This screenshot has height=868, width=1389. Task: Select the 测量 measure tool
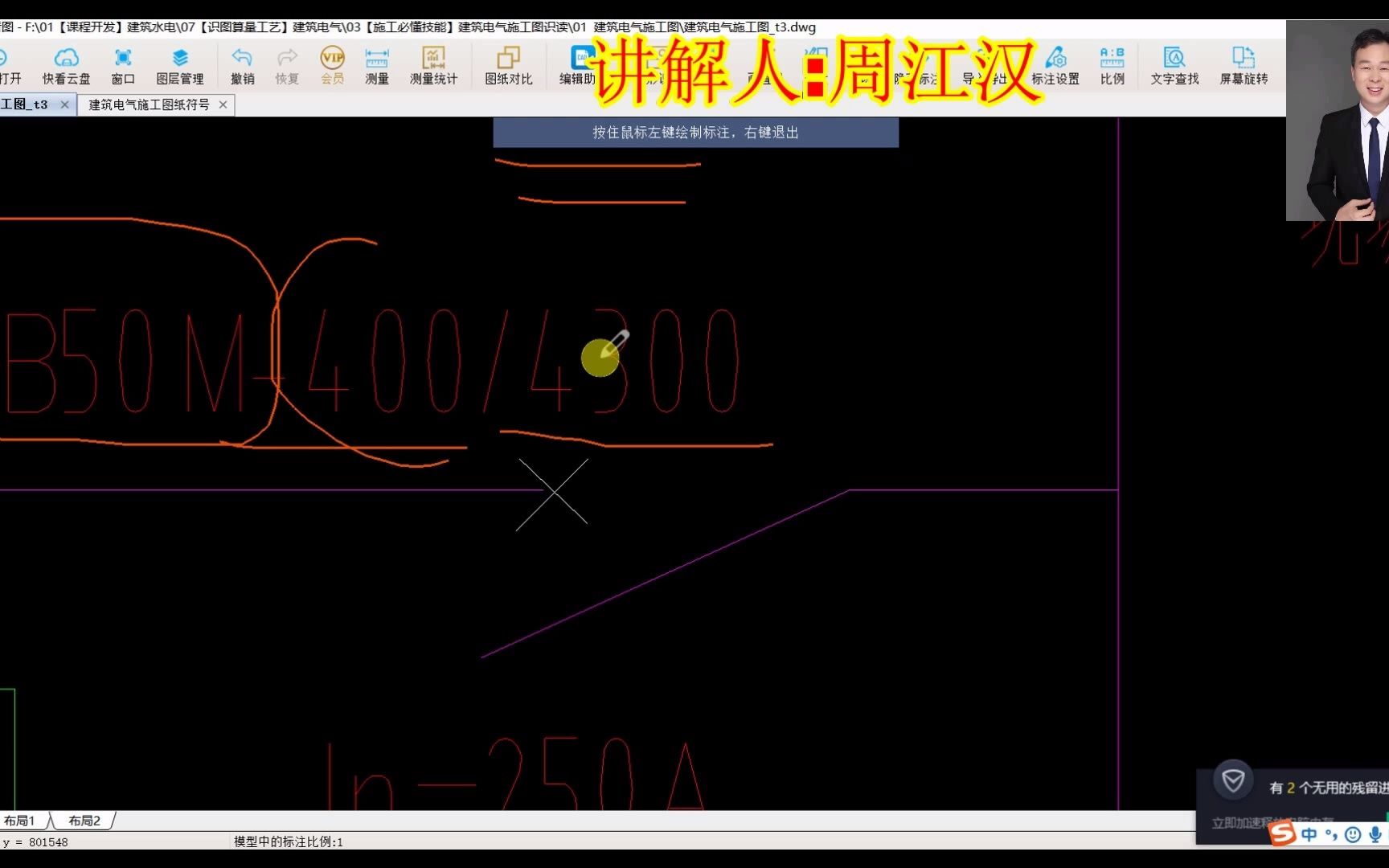(376, 65)
